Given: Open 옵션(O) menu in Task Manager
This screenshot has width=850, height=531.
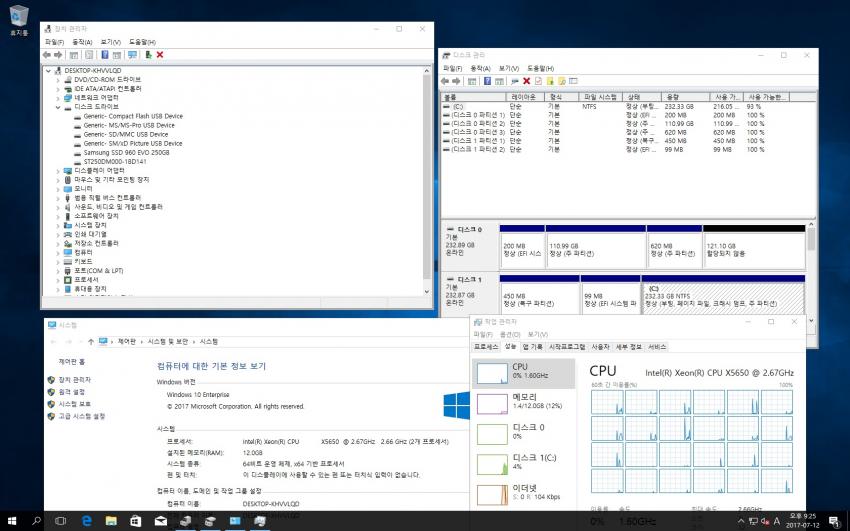Looking at the screenshot, I should [x=510, y=334].
